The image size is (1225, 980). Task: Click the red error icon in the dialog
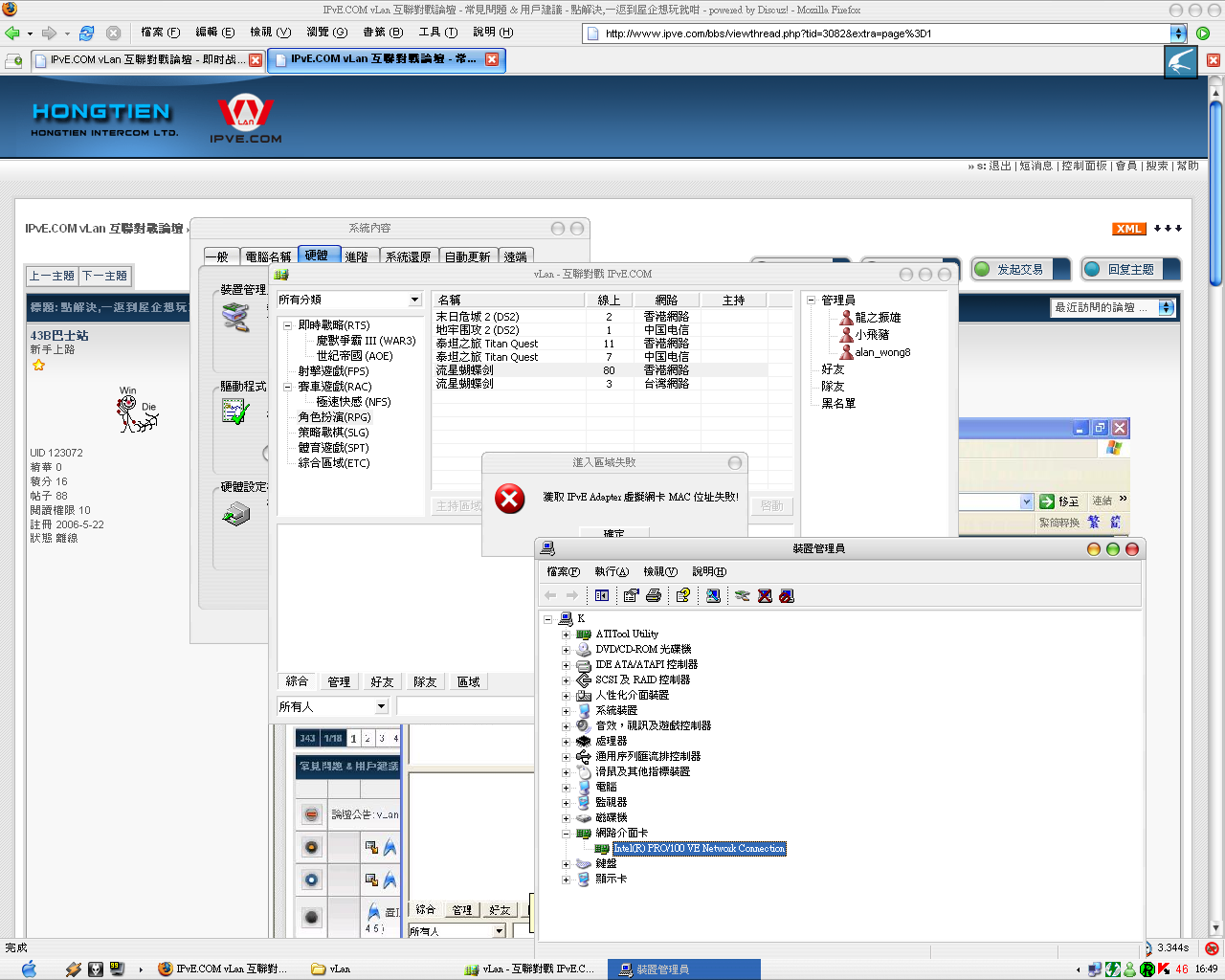pyautogui.click(x=510, y=498)
